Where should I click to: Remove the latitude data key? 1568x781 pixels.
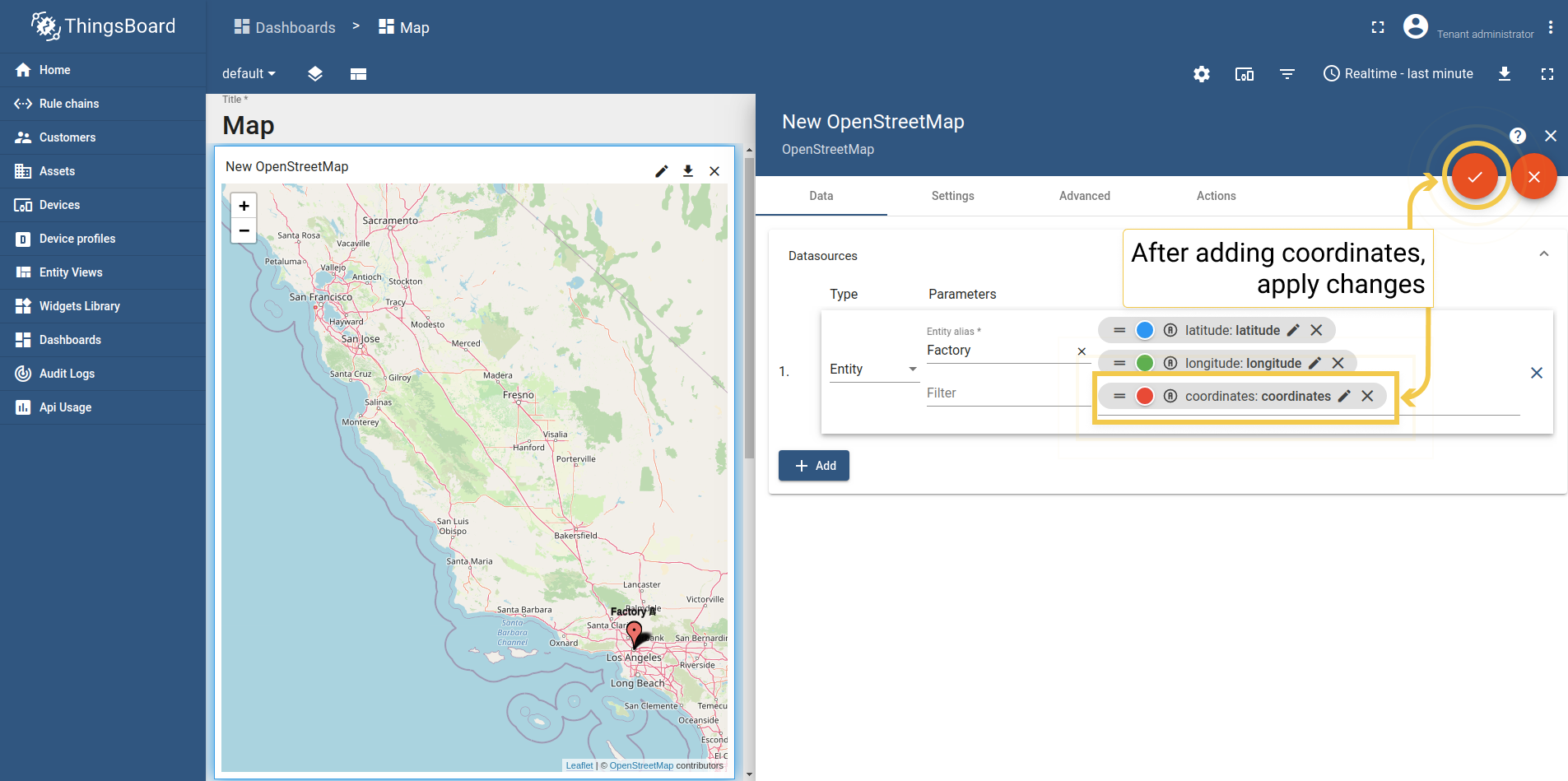click(1316, 330)
